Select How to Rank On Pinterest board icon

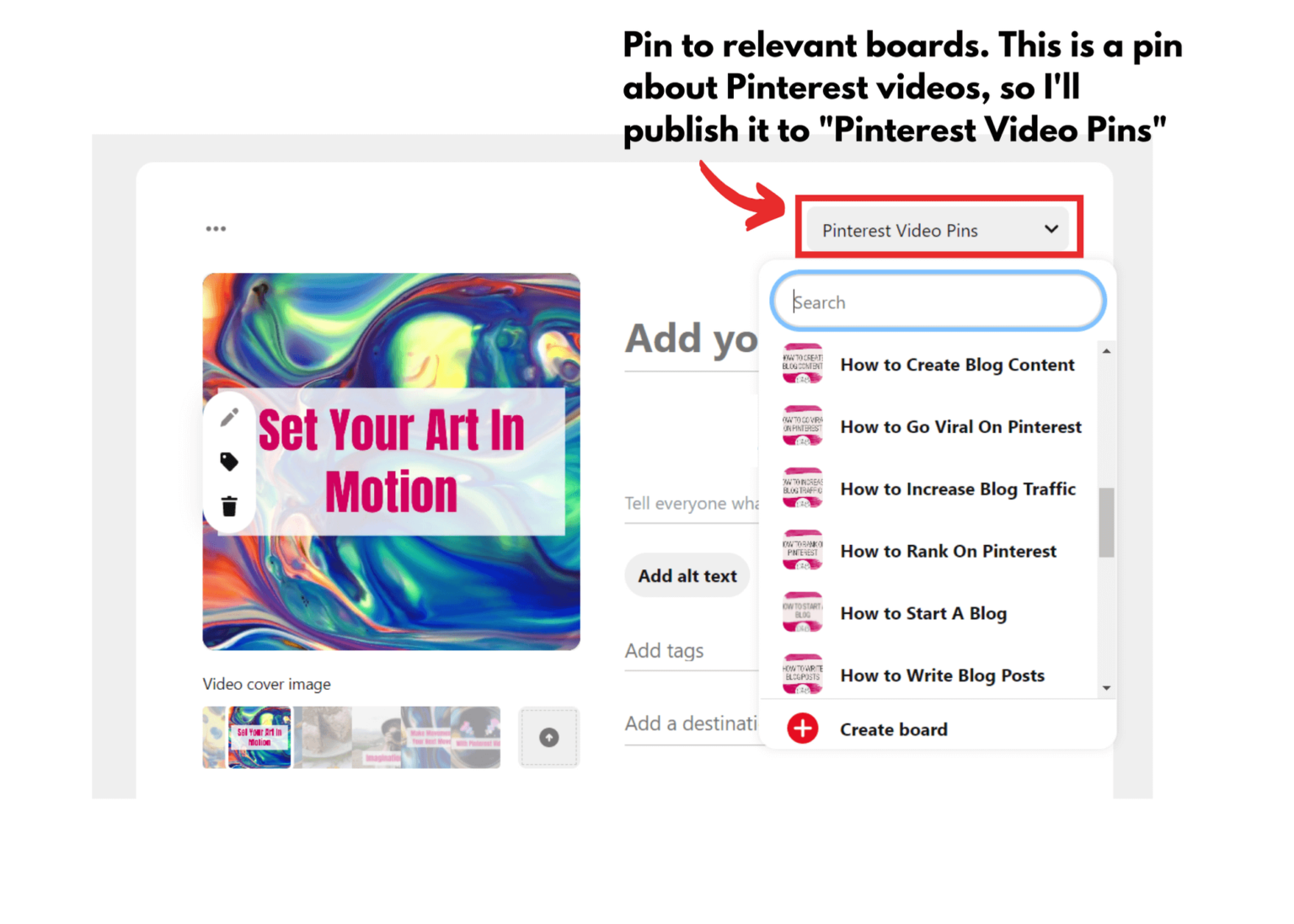point(802,550)
